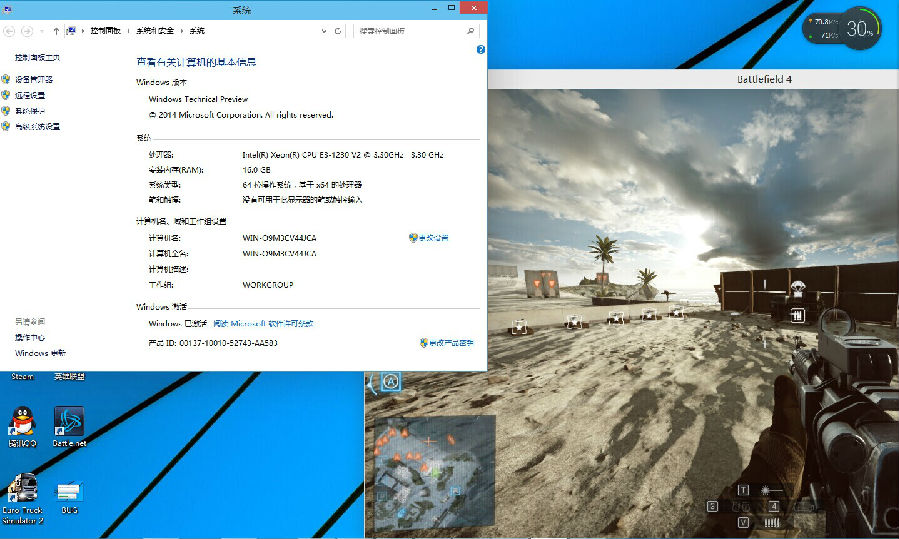Screen dimensions: 899x539
Task: Select the Euro Truck Simulator 2 desktop icon
Action: pyautogui.click(x=22, y=498)
